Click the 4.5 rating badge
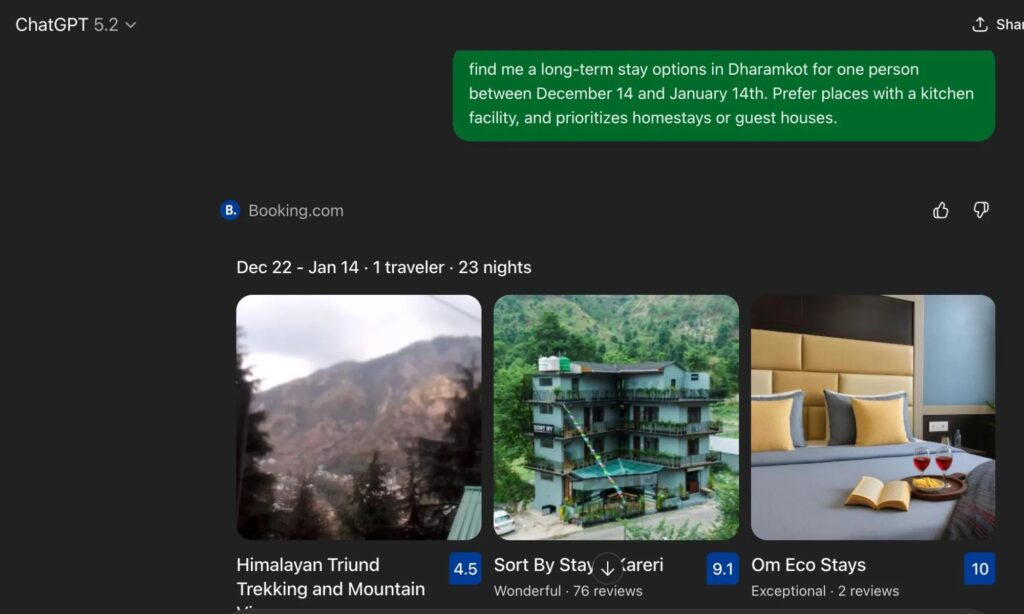The width and height of the screenshot is (1024, 614). click(465, 568)
